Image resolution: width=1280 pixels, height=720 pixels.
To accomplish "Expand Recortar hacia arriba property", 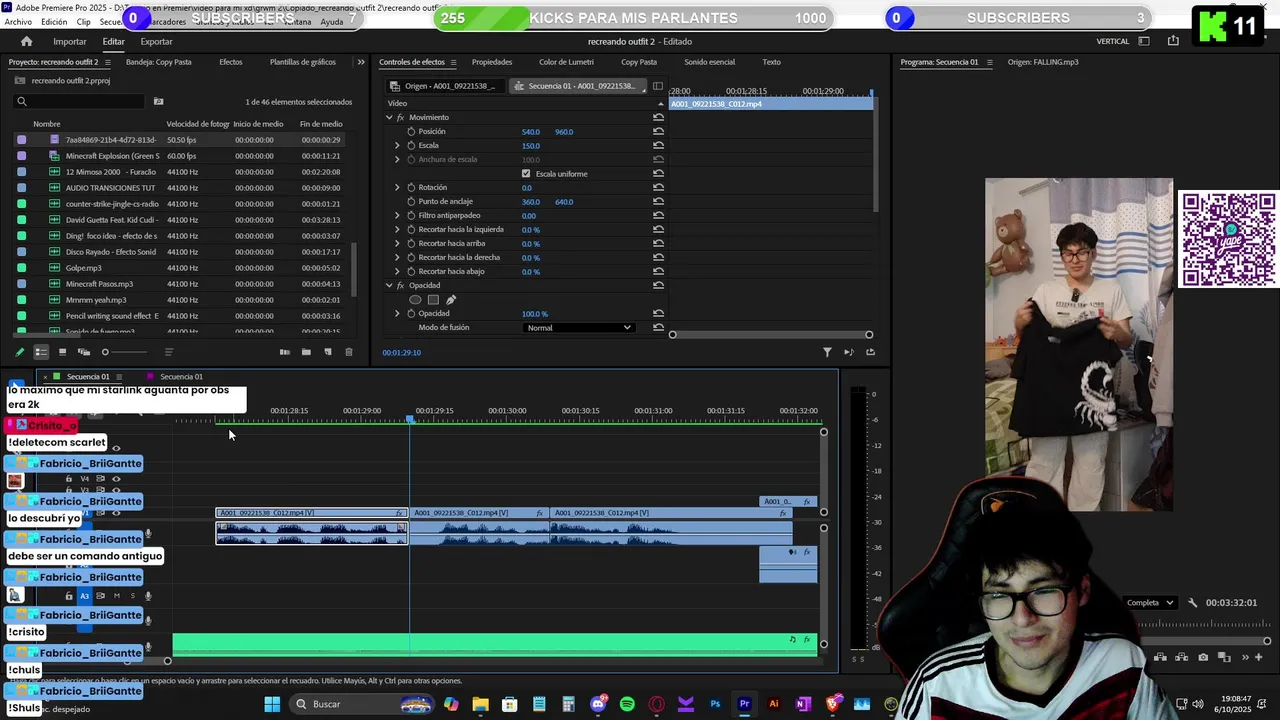I will click(397, 243).
